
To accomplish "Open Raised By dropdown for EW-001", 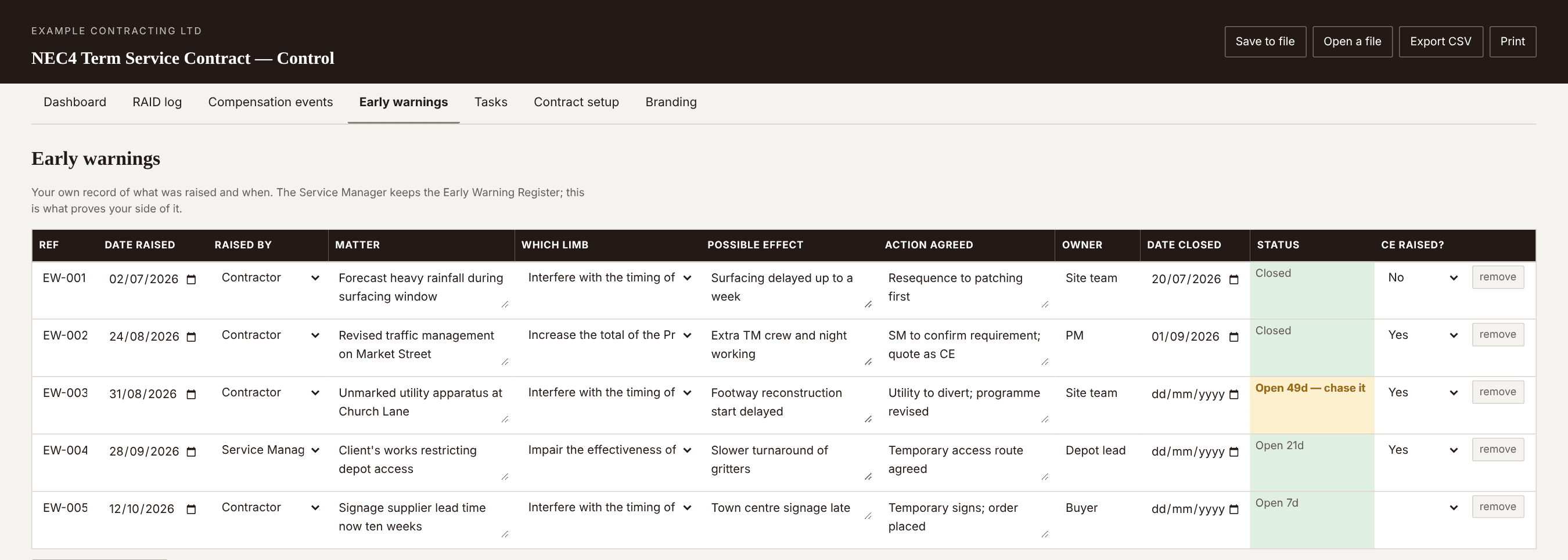I will 270,278.
